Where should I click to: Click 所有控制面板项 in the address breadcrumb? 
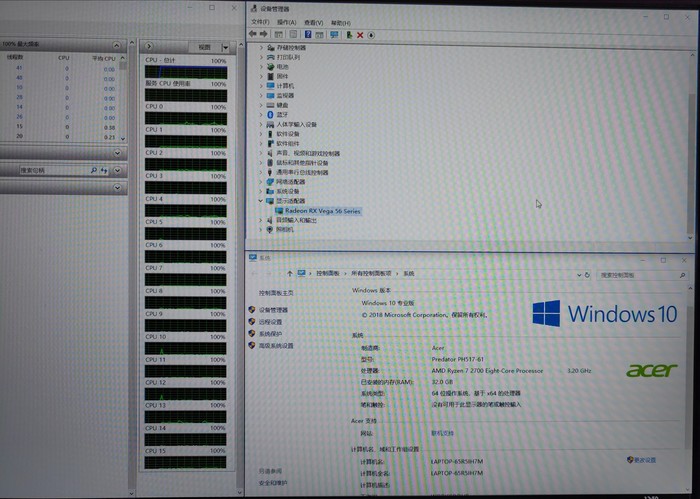click(371, 273)
